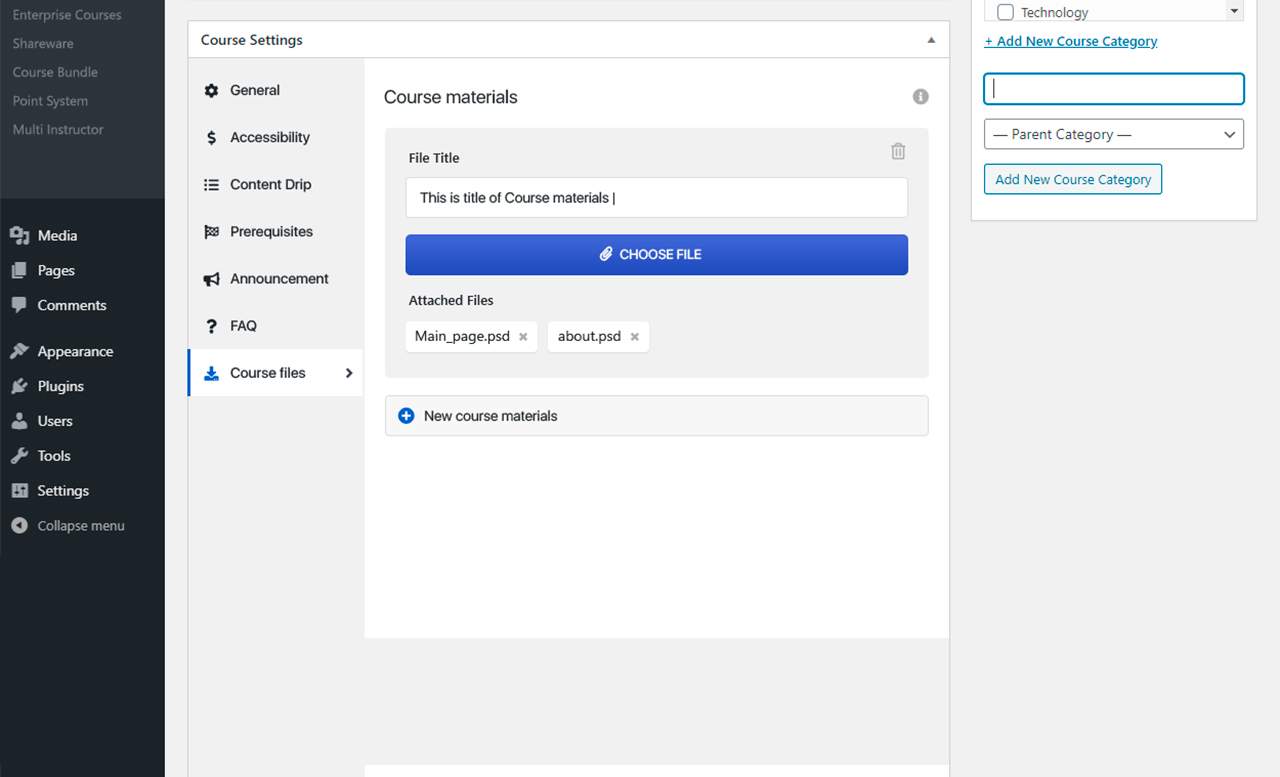Image resolution: width=1280 pixels, height=777 pixels.
Task: Remove the Main_page.psd attached file
Action: pos(524,336)
